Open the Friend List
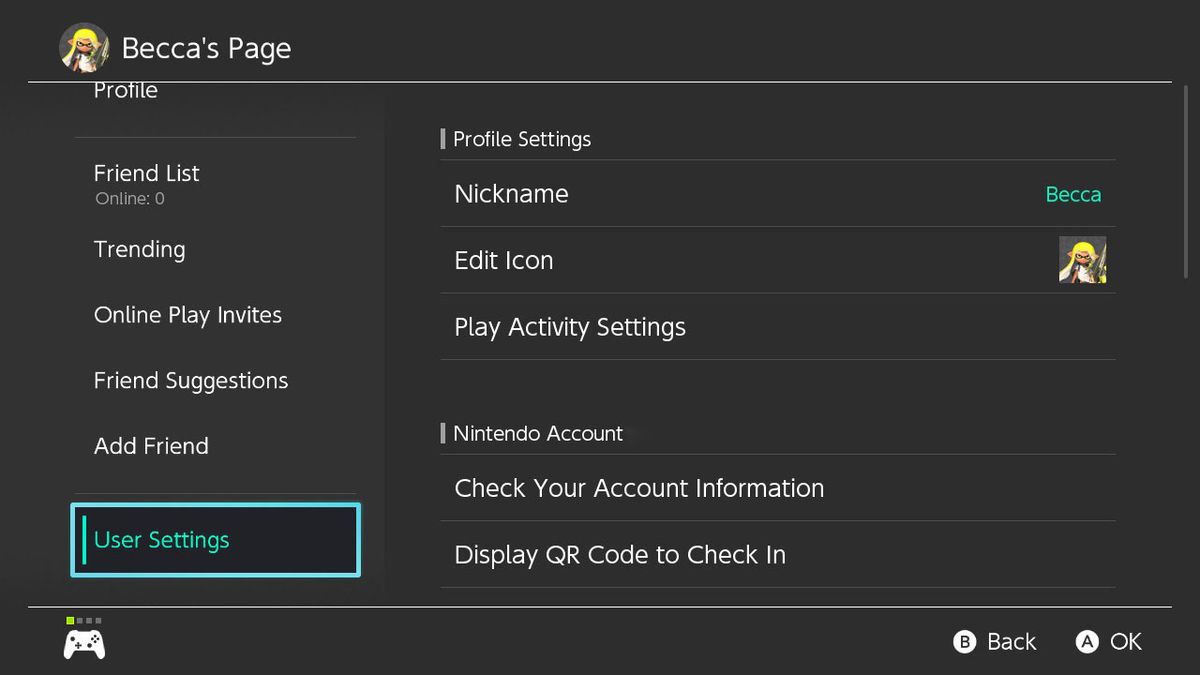The image size is (1200, 675). click(x=147, y=174)
